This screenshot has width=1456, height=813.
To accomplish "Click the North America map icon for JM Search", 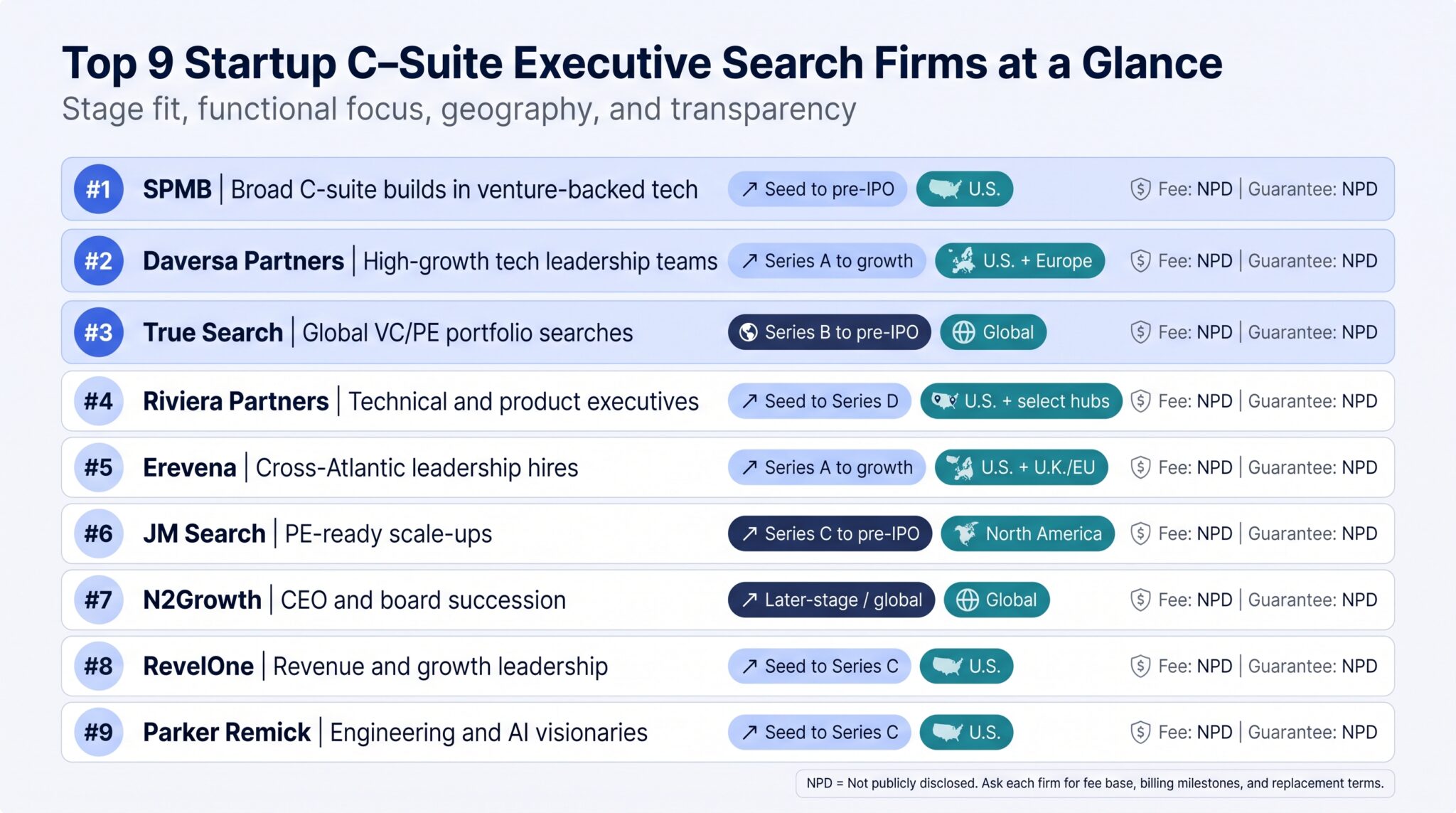I will (965, 533).
